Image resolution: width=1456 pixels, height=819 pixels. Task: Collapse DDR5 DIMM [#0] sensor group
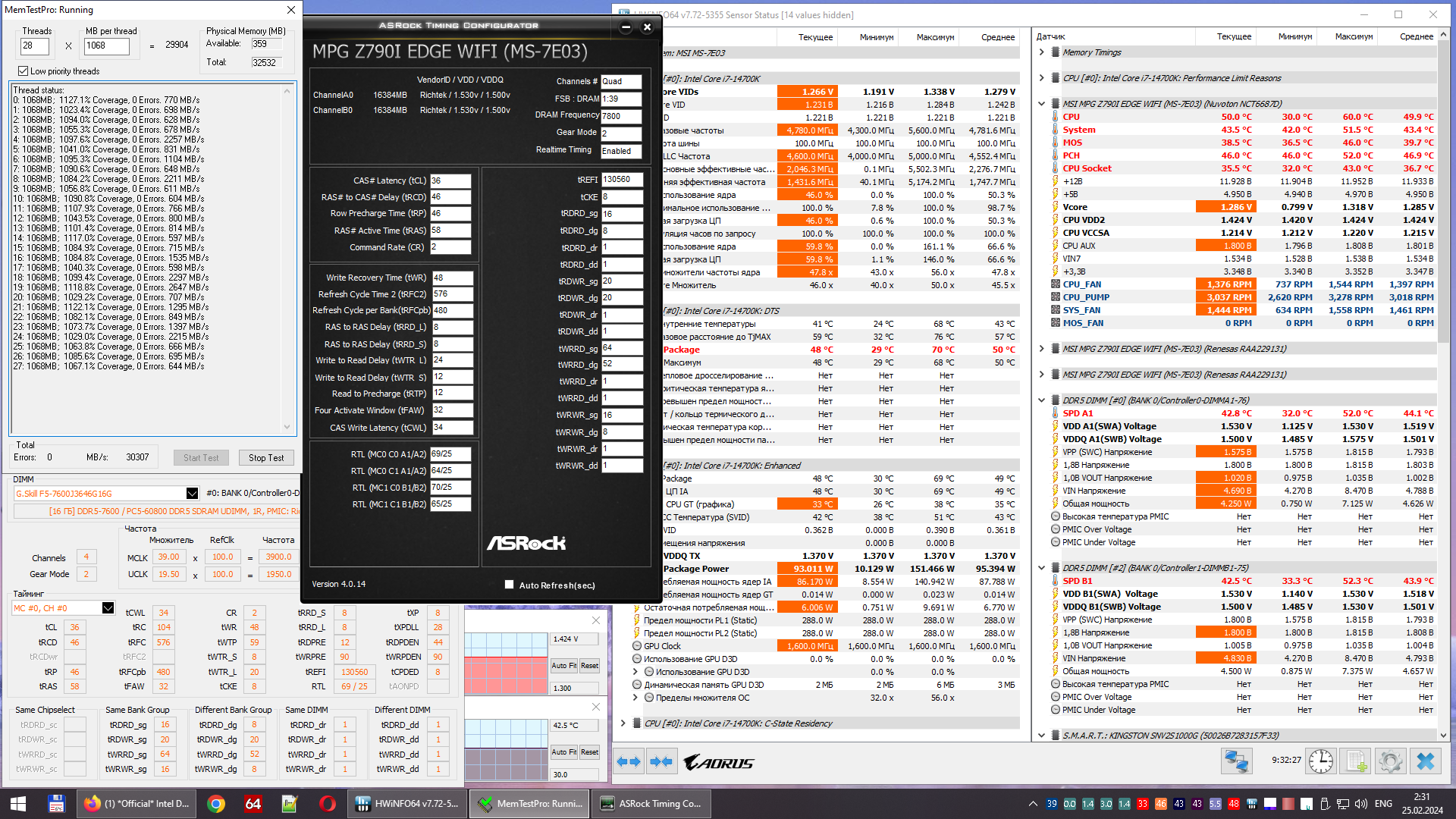tap(1041, 400)
